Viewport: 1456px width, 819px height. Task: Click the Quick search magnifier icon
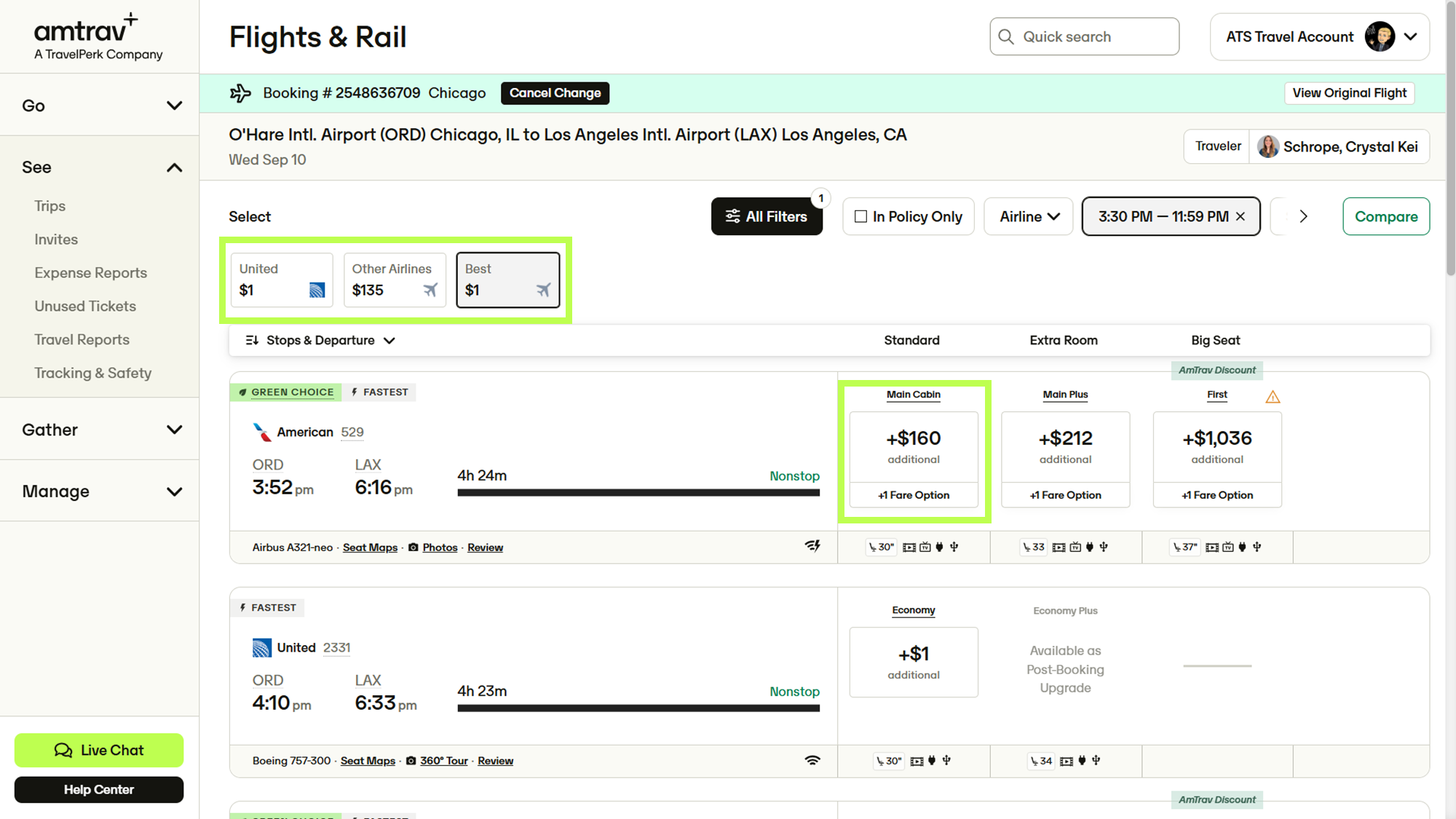click(x=1006, y=36)
